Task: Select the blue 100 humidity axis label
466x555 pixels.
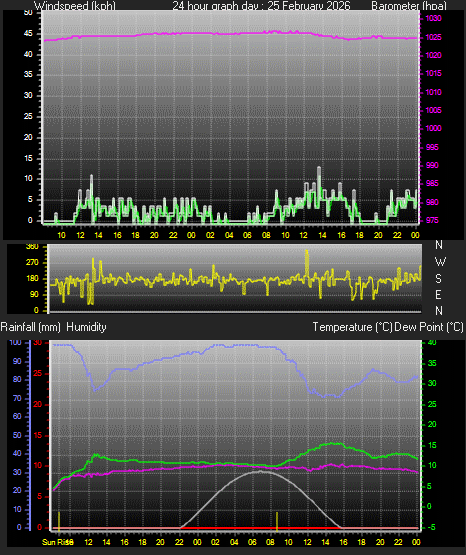Action: pyautogui.click(x=16, y=342)
